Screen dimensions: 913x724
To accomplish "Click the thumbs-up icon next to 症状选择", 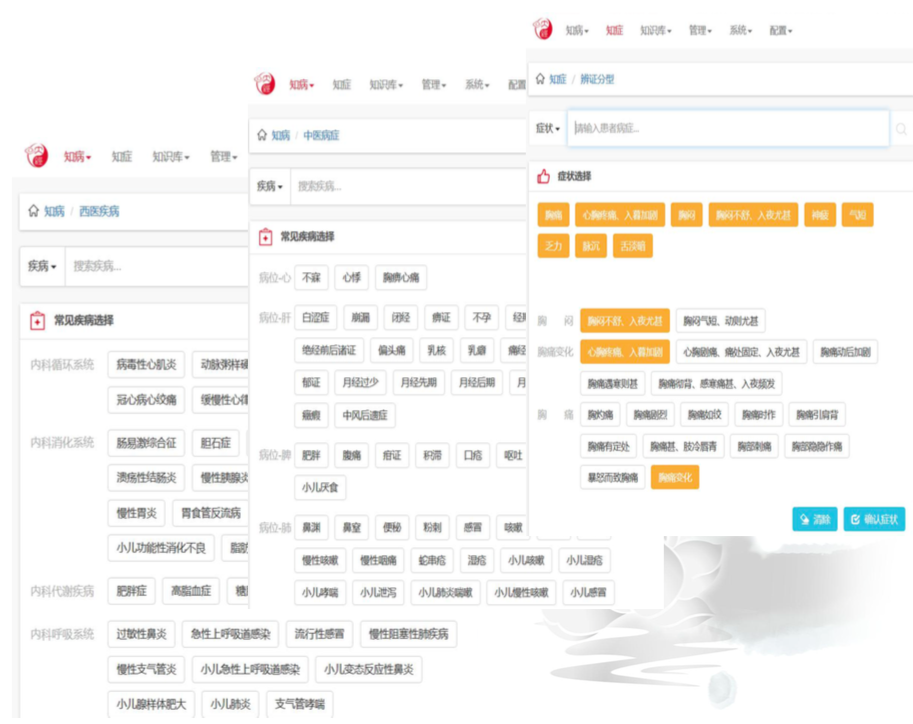I will coord(543,176).
